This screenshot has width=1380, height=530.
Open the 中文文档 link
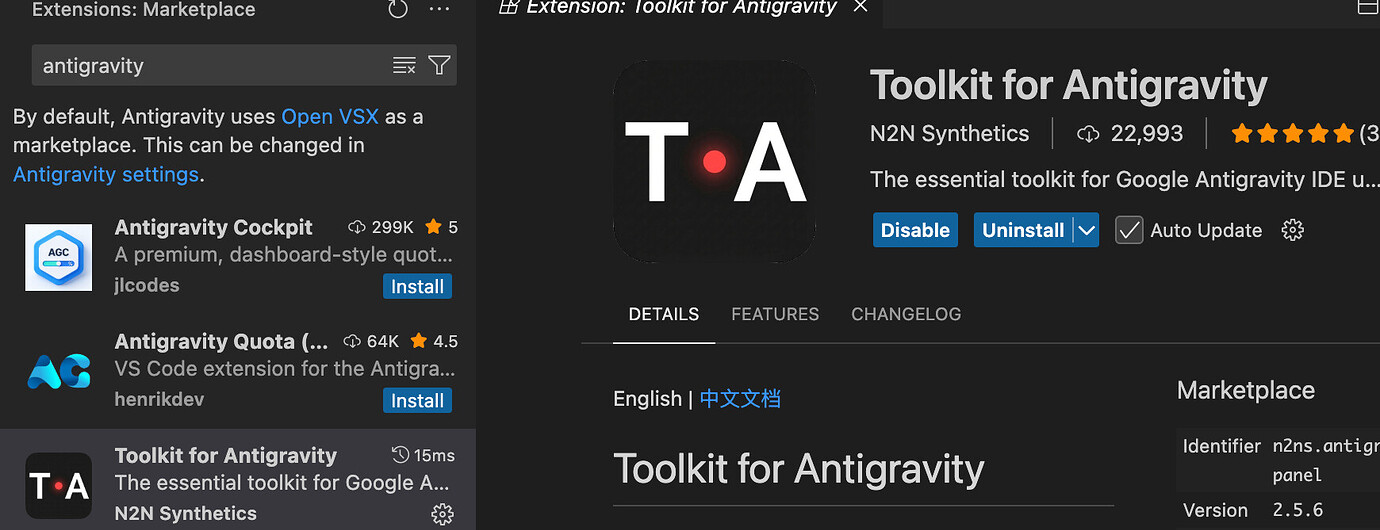740,398
